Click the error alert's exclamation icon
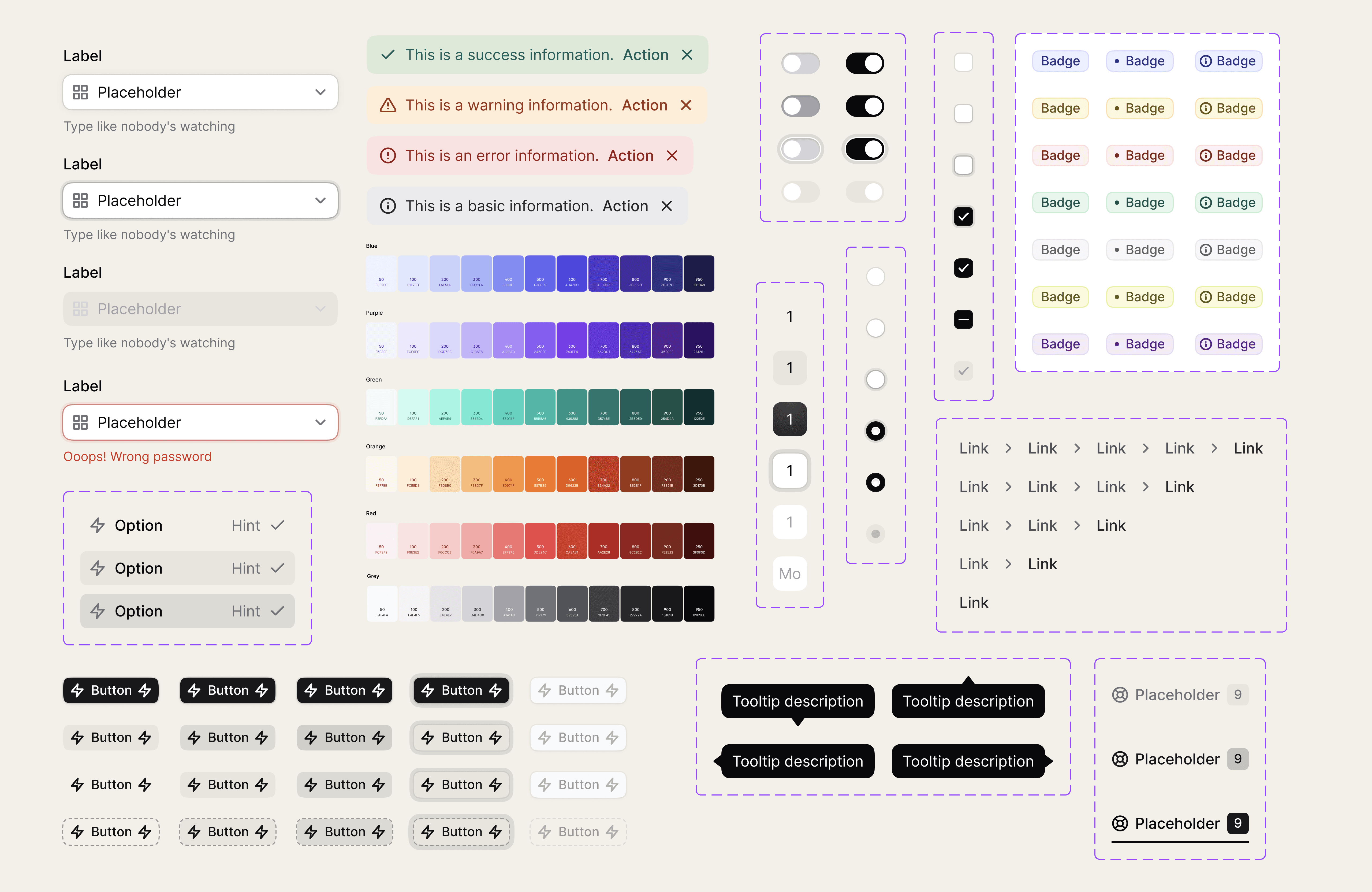 point(388,156)
